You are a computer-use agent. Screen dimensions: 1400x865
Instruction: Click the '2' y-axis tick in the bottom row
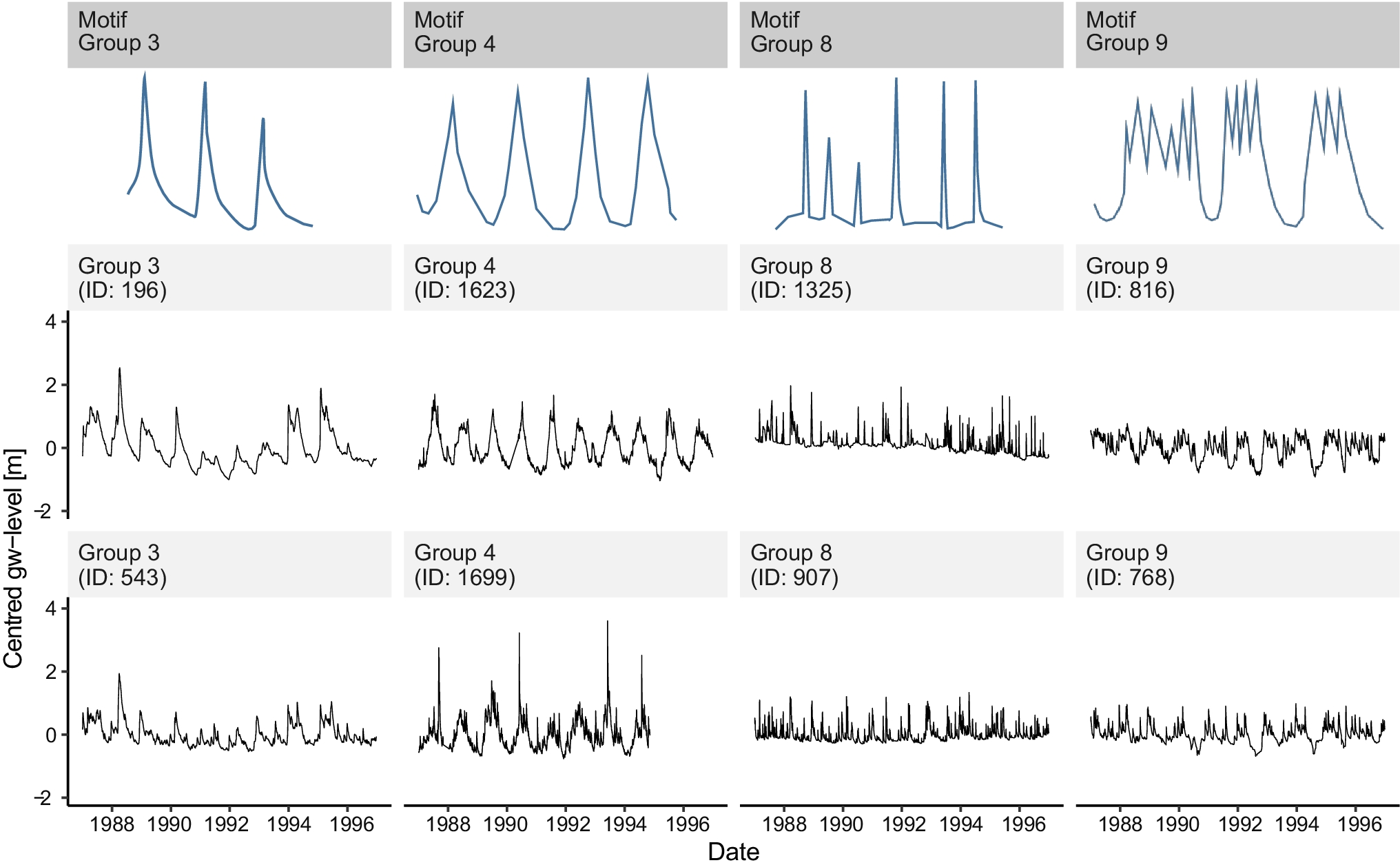(50, 671)
